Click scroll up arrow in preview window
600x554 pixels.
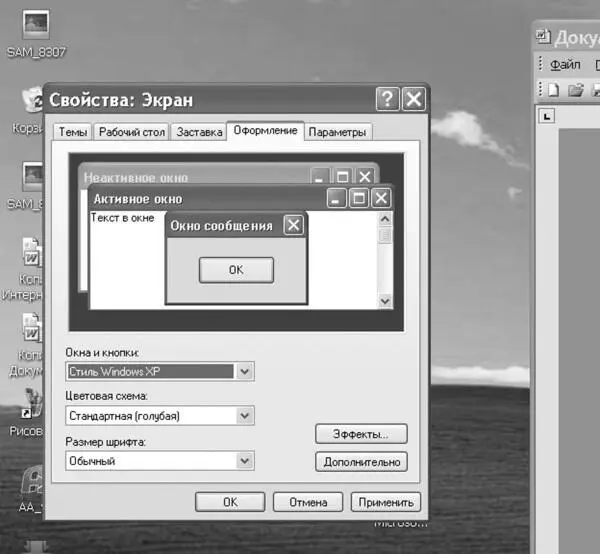[385, 219]
